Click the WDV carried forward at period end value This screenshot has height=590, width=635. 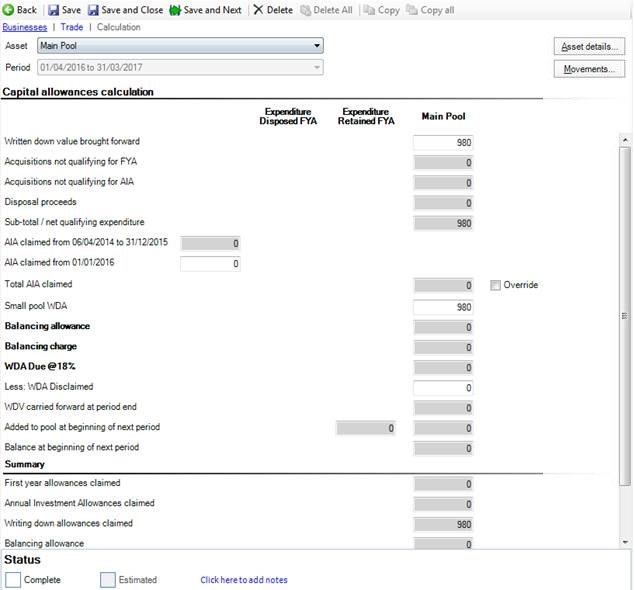coord(443,408)
